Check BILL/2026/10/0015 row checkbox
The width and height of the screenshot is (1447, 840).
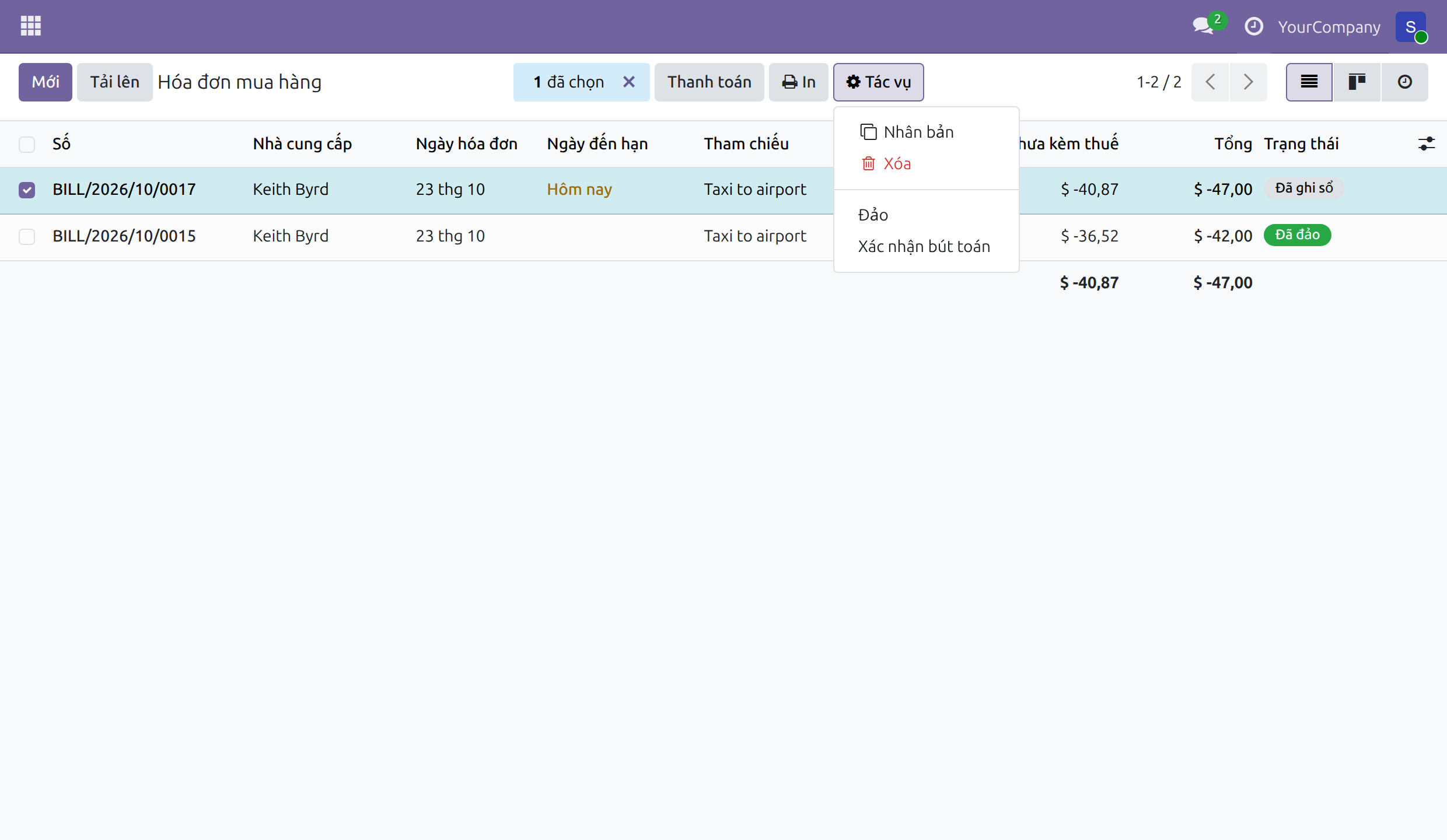pyautogui.click(x=27, y=236)
